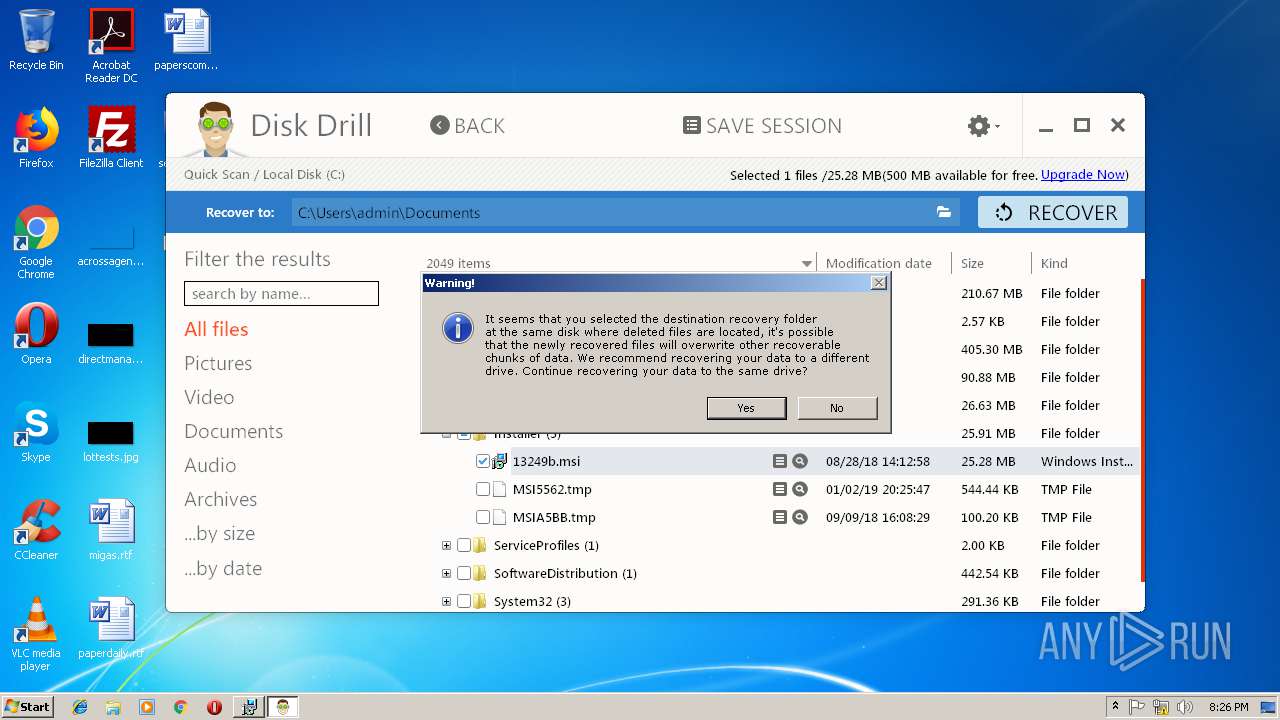Expand the SoftwareDistribution folder
The height and width of the screenshot is (720, 1280).
tap(446, 573)
